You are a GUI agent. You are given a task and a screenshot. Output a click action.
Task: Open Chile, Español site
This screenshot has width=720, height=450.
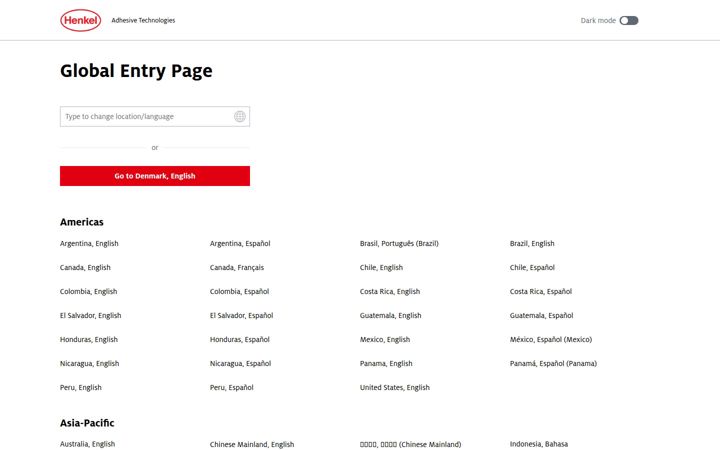point(532,267)
